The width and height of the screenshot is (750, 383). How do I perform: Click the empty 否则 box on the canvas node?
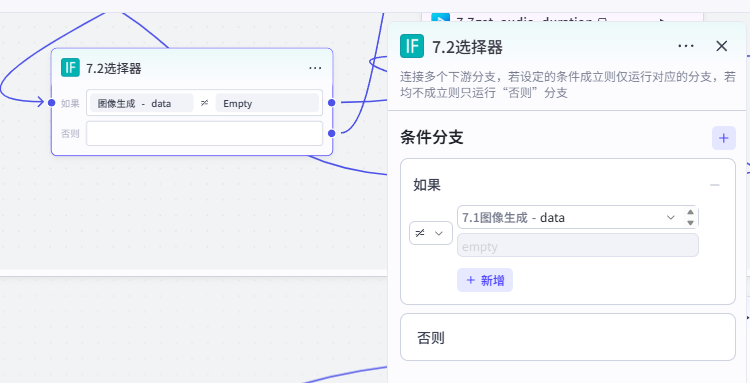click(x=204, y=133)
